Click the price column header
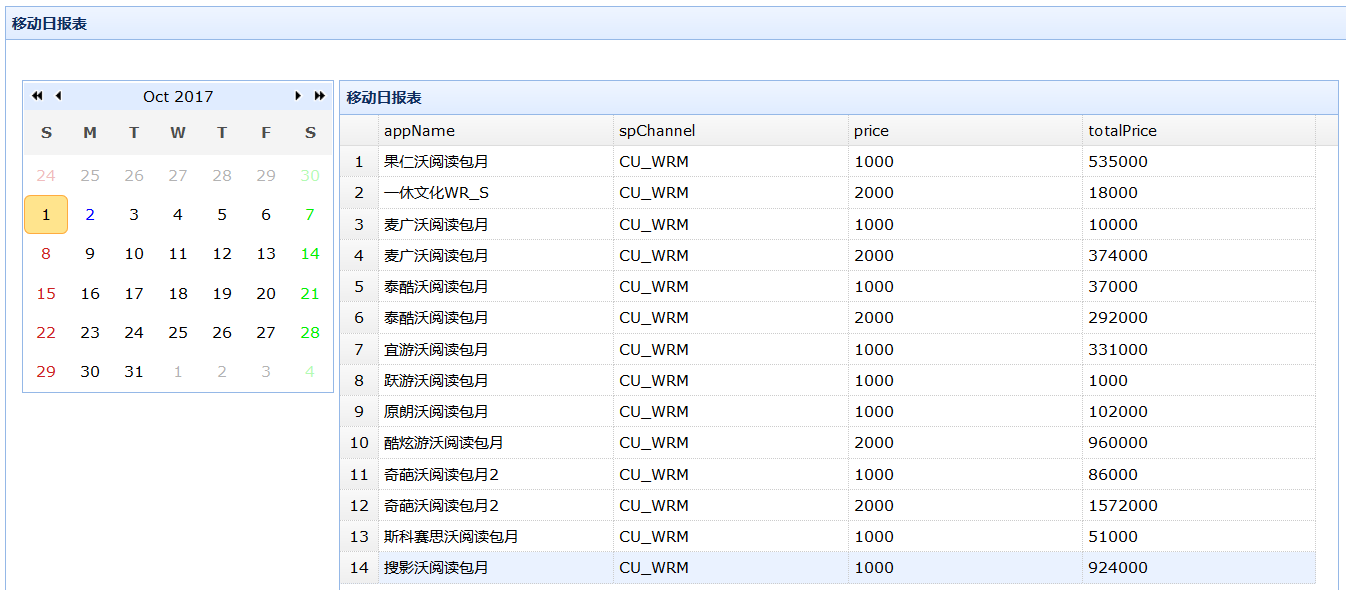 tap(871, 131)
